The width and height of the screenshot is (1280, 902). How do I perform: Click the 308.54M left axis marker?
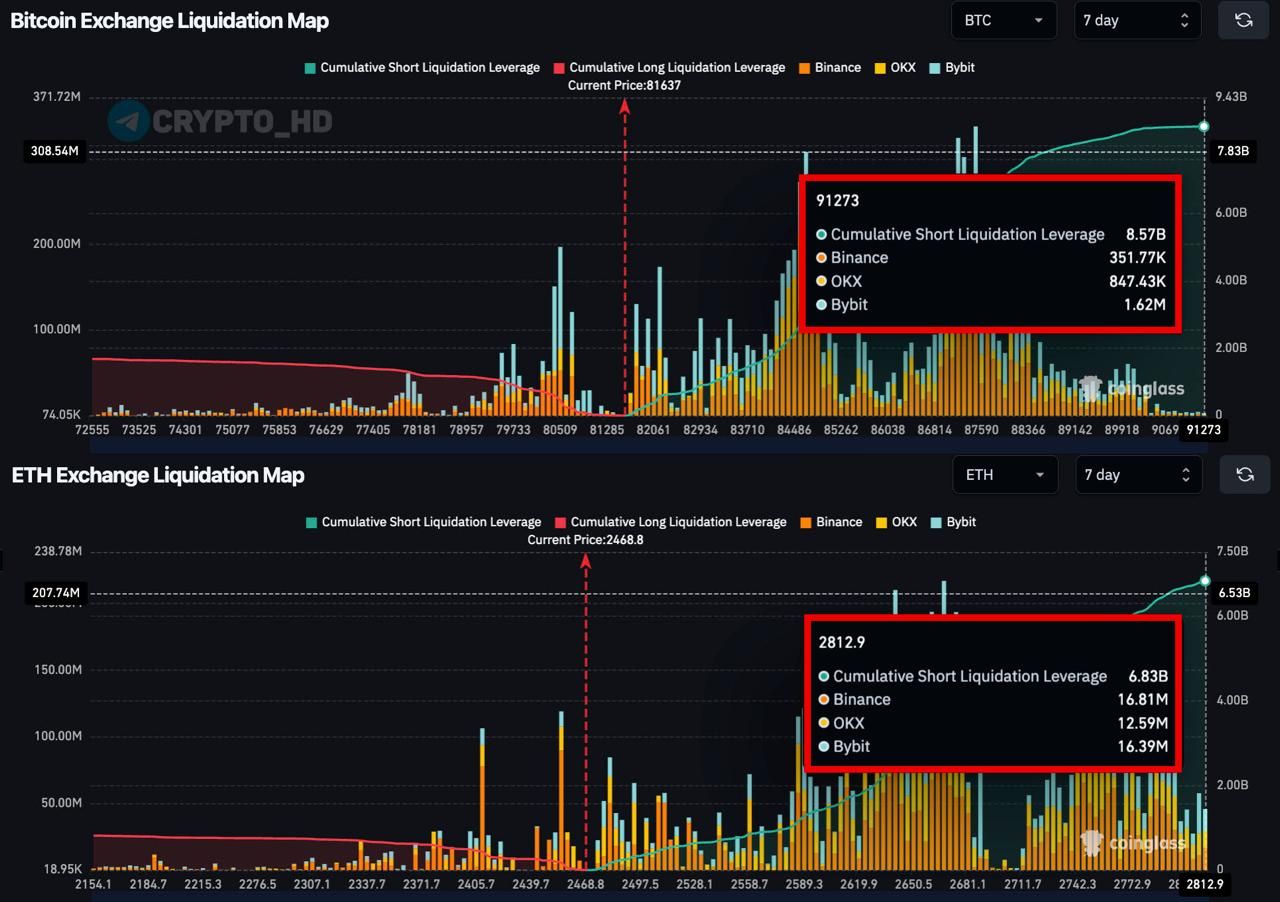[x=56, y=152]
